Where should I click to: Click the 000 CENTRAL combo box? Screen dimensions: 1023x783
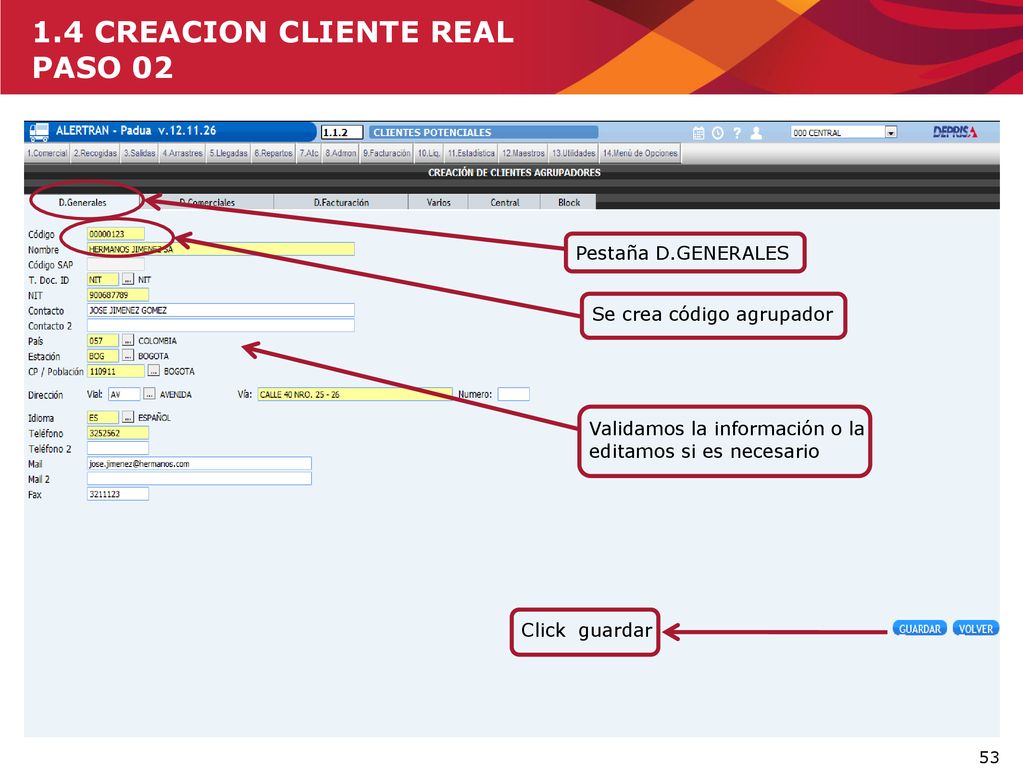844,132
